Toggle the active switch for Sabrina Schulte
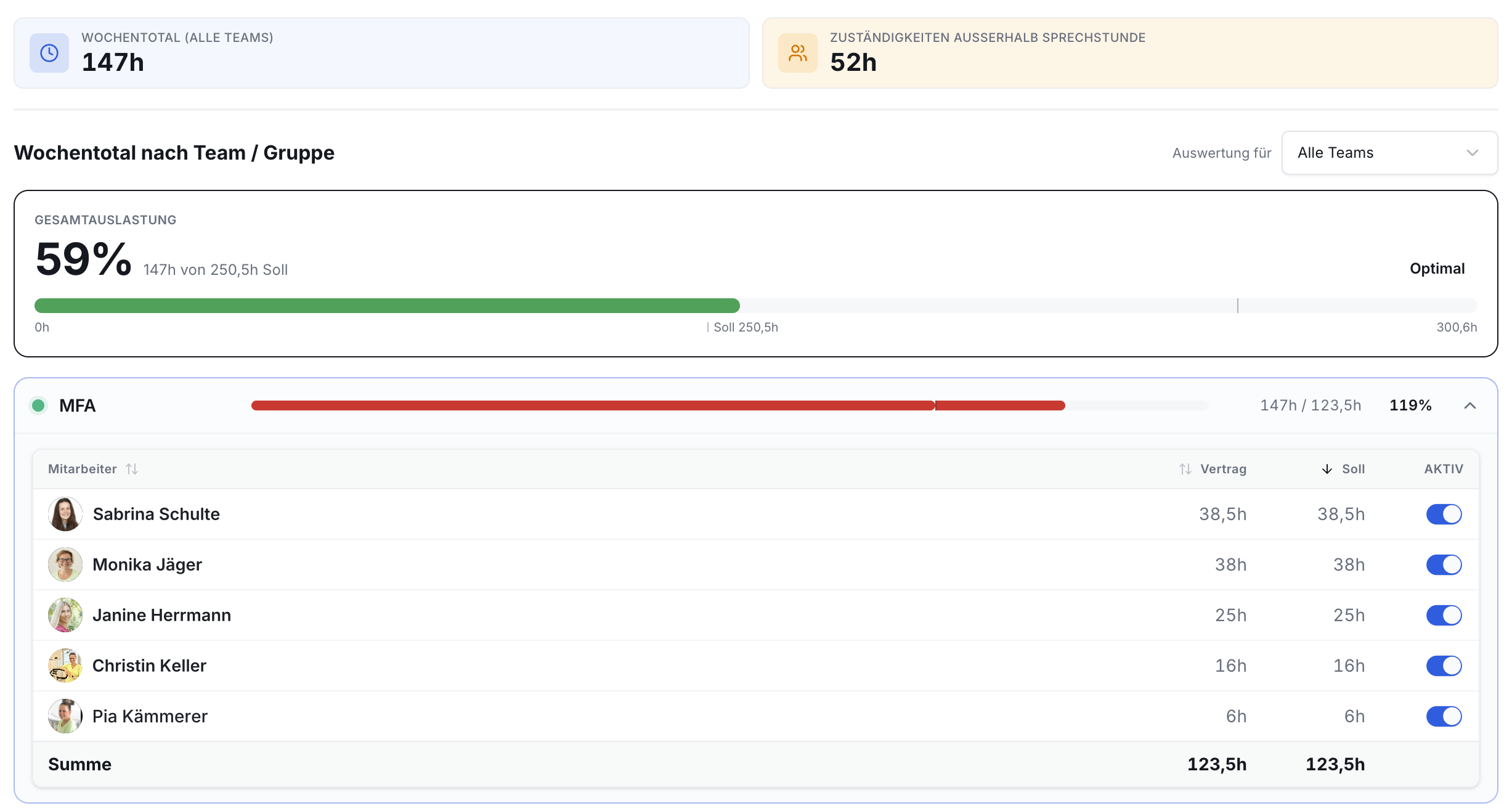This screenshot has height=811, width=1512. [x=1444, y=514]
